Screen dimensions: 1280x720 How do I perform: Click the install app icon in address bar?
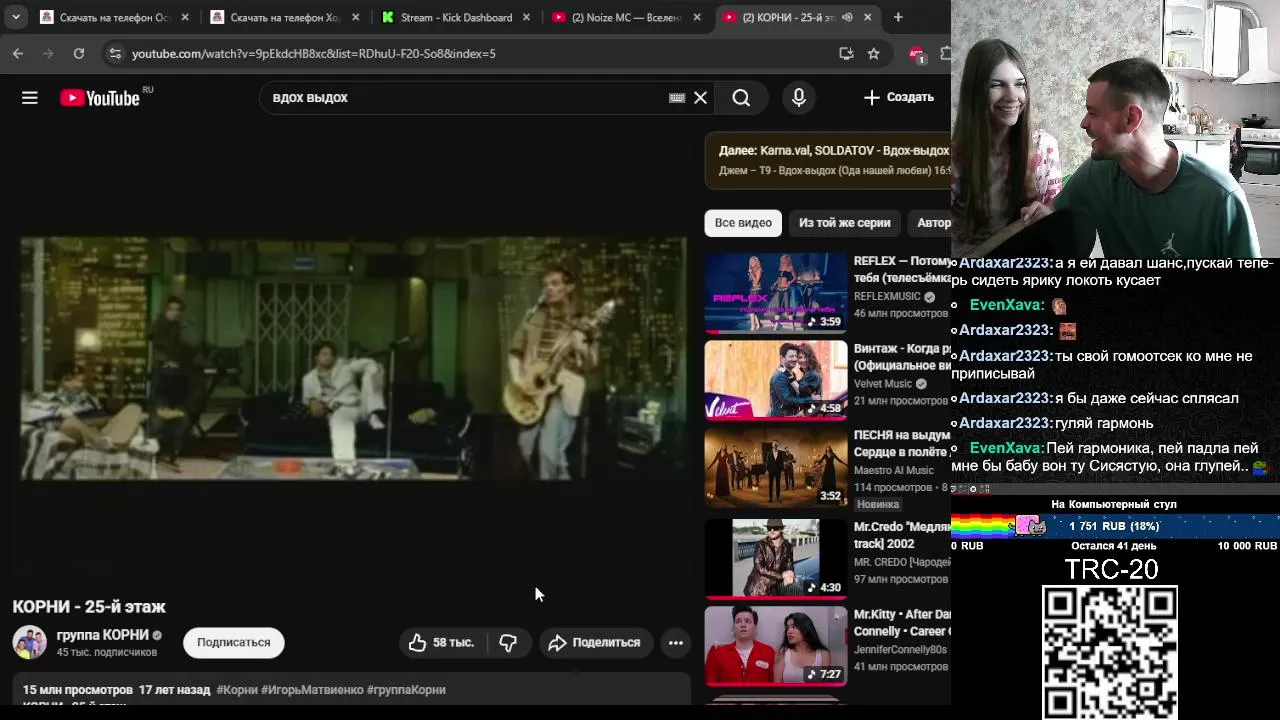click(x=846, y=53)
